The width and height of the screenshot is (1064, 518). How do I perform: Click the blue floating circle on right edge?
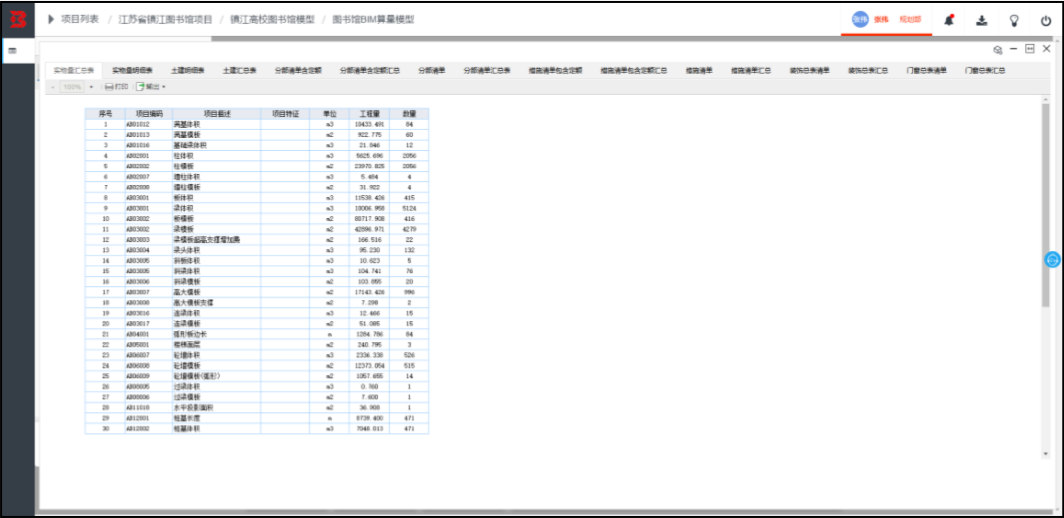pyautogui.click(x=1052, y=259)
